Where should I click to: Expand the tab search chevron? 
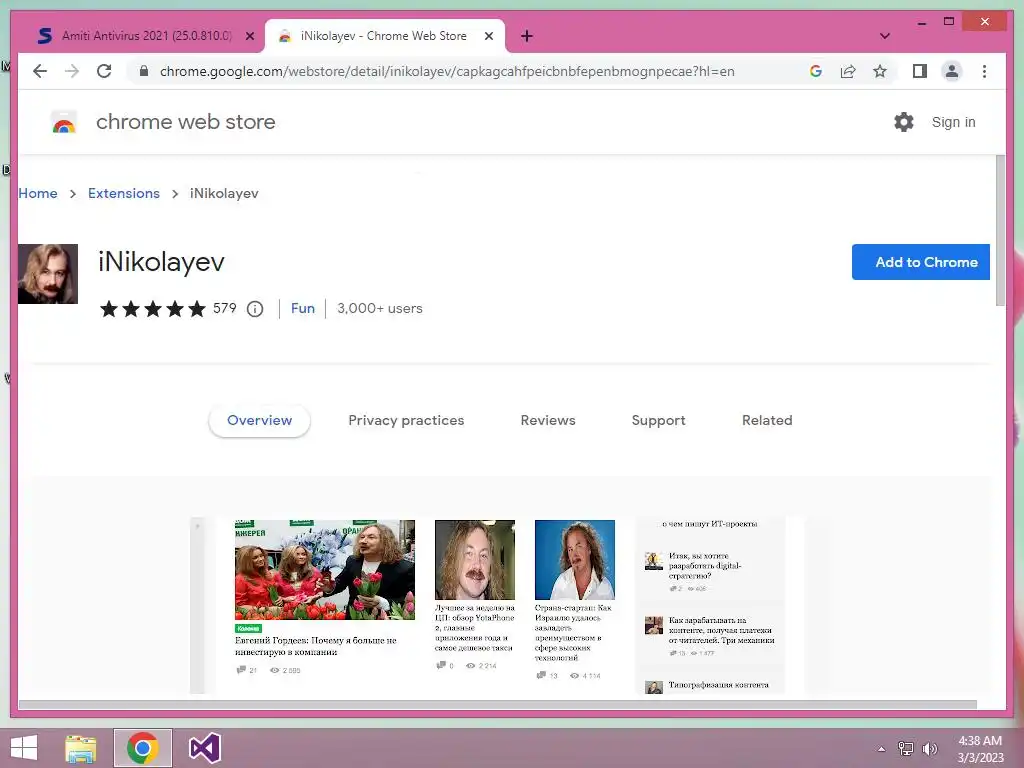pos(884,36)
